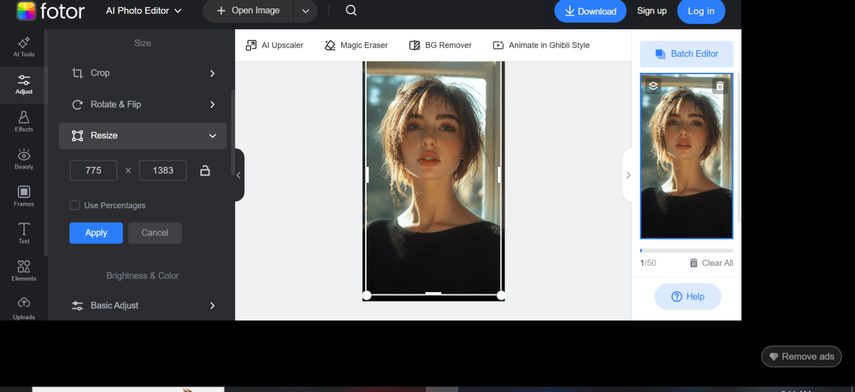Image resolution: width=855 pixels, height=392 pixels.
Task: Expand the Open Image arrow menu
Action: click(305, 11)
